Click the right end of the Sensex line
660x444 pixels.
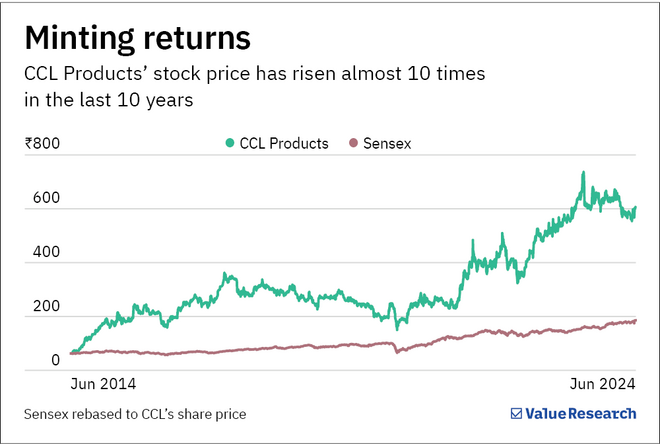point(635,321)
